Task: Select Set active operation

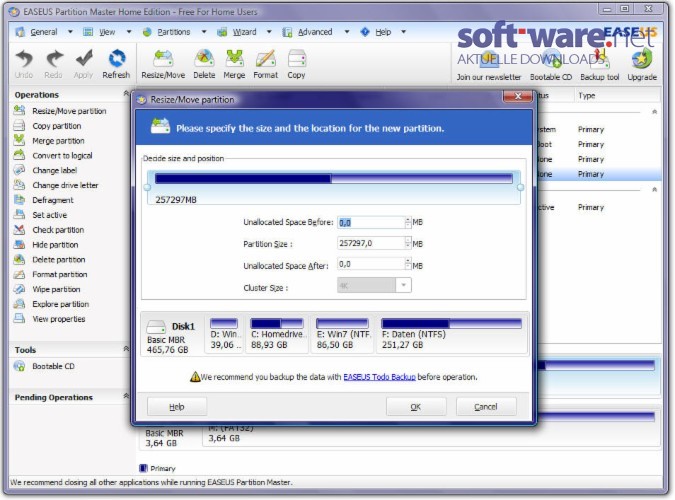Action: (40, 215)
